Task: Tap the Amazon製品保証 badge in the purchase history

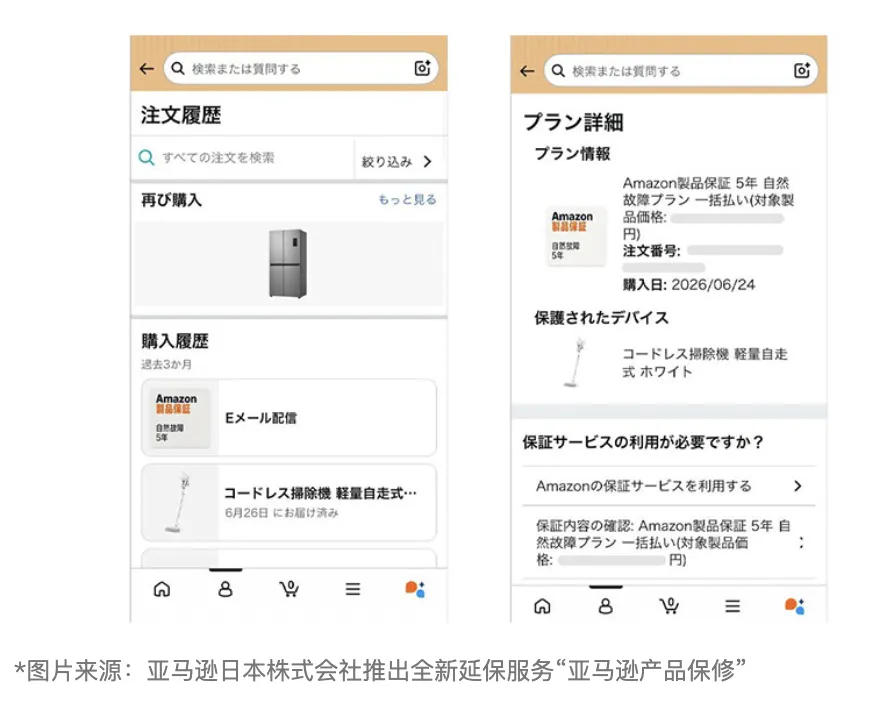Action: point(179,418)
